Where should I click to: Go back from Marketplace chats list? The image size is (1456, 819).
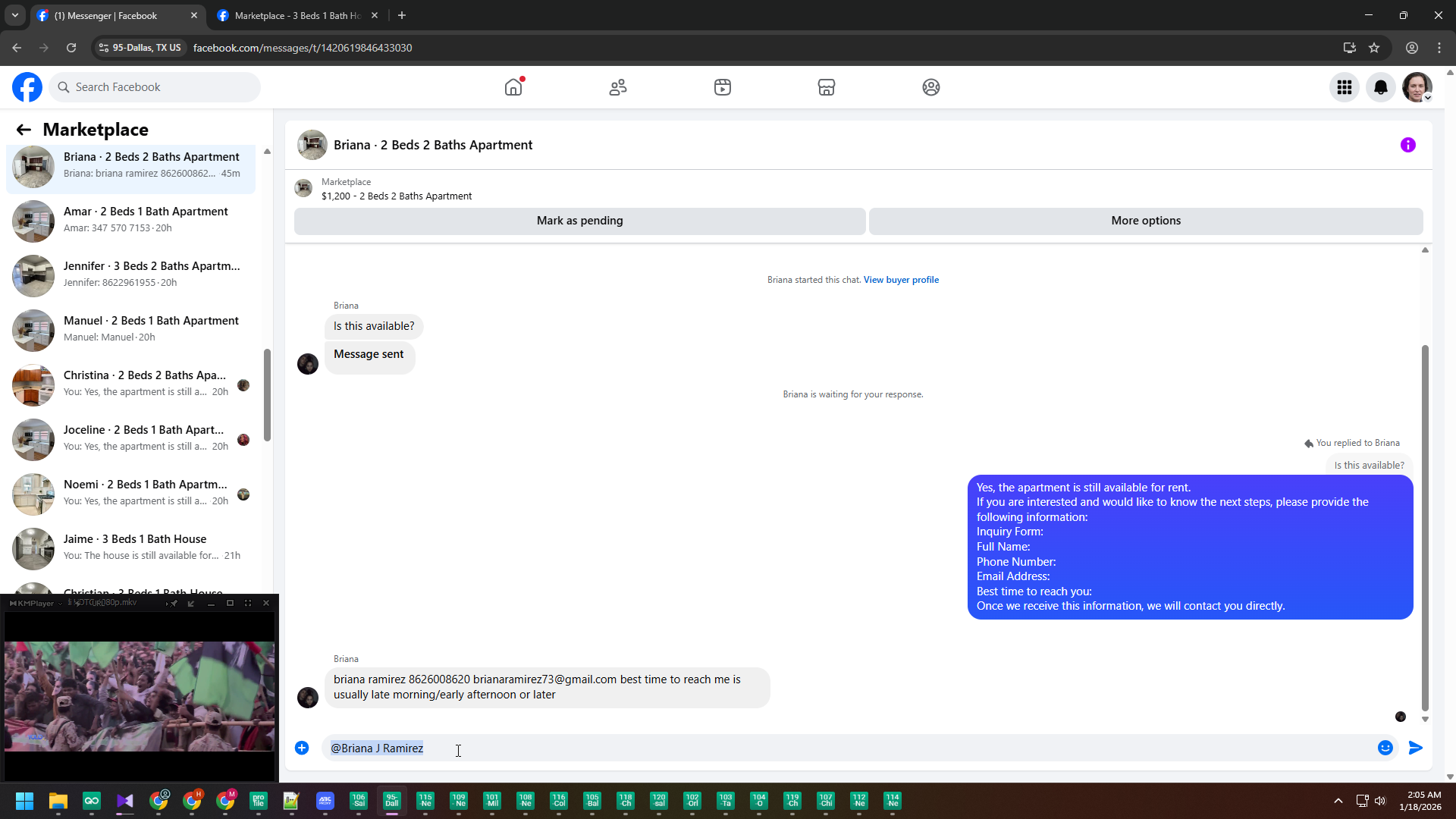pyautogui.click(x=24, y=130)
